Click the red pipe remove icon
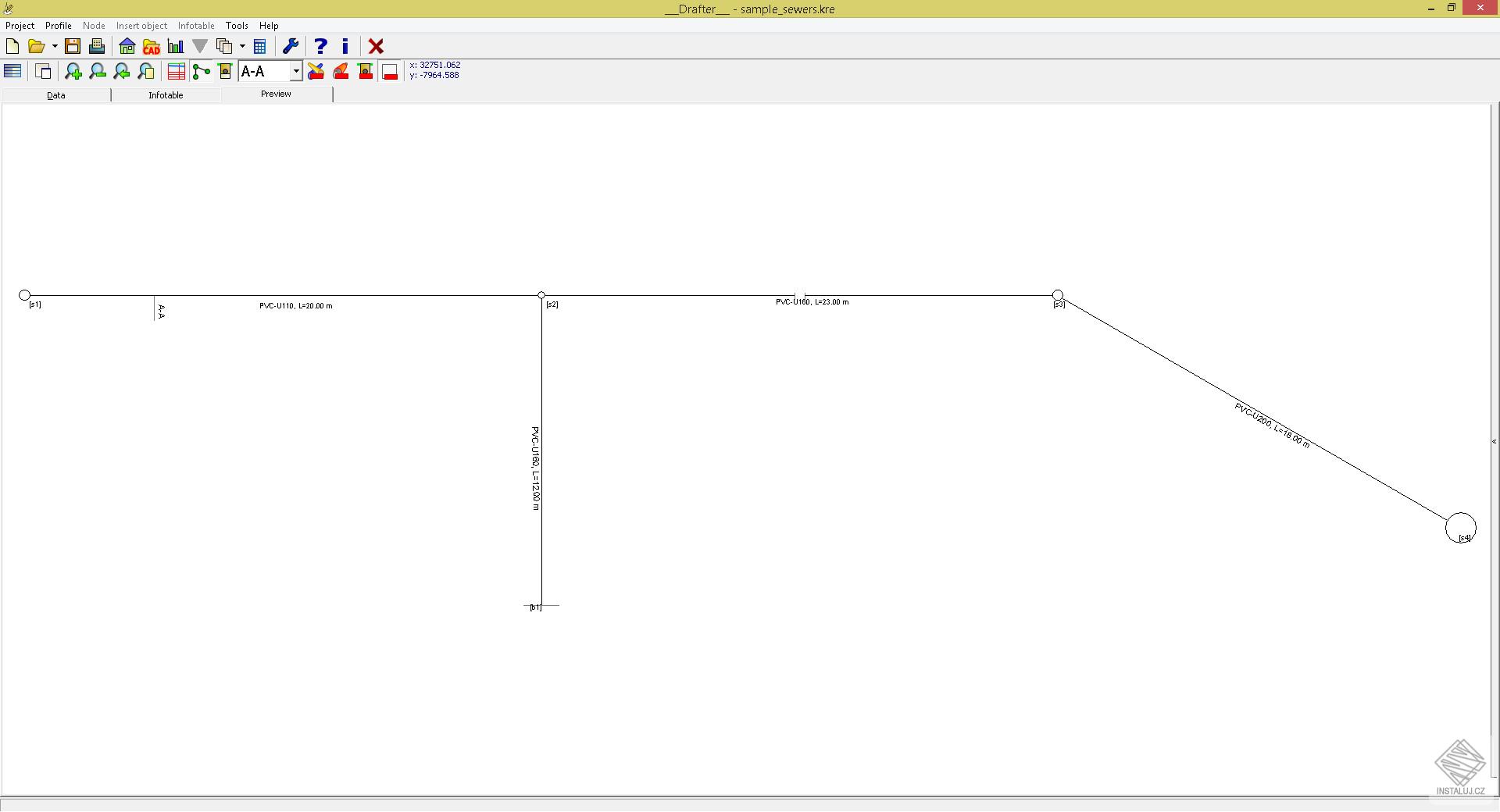Viewport: 1500px width, 812px height. click(x=341, y=71)
